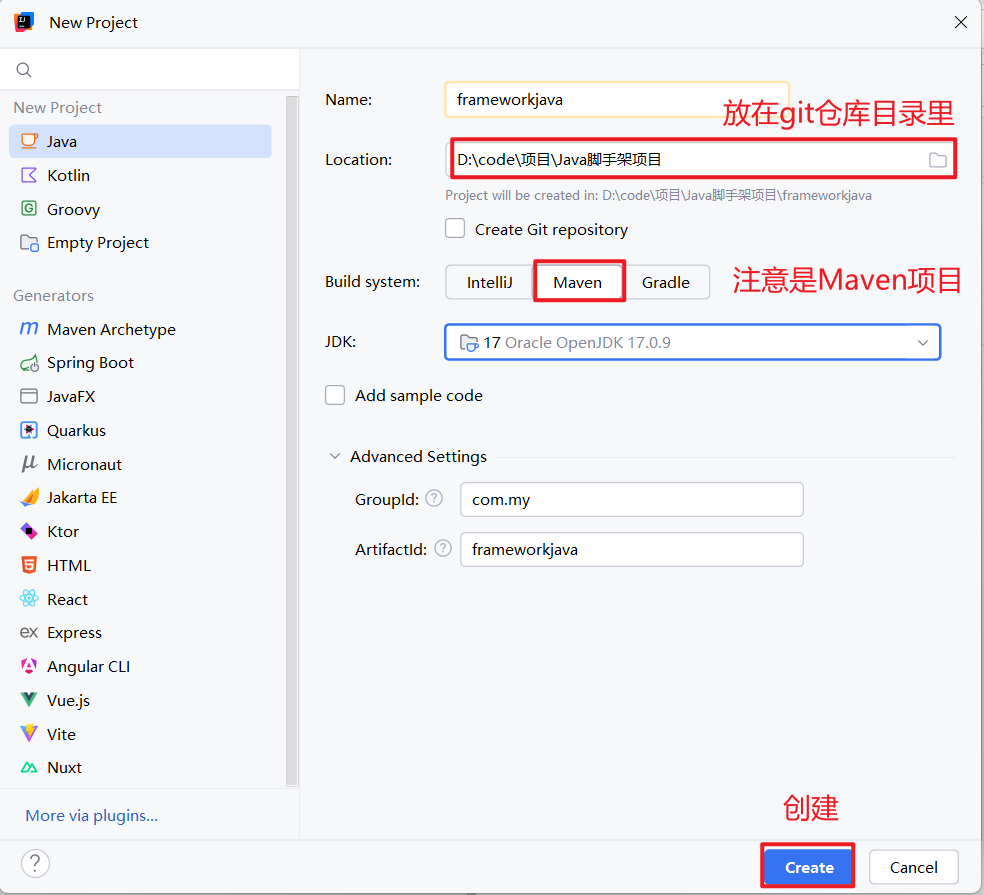Pick the HTML generator icon
This screenshot has width=984, height=895.
[29, 565]
